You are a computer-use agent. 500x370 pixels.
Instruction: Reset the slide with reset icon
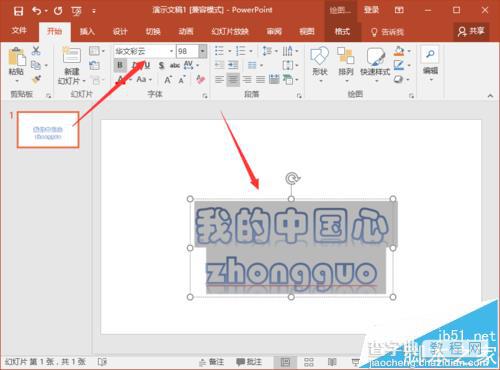click(95, 65)
